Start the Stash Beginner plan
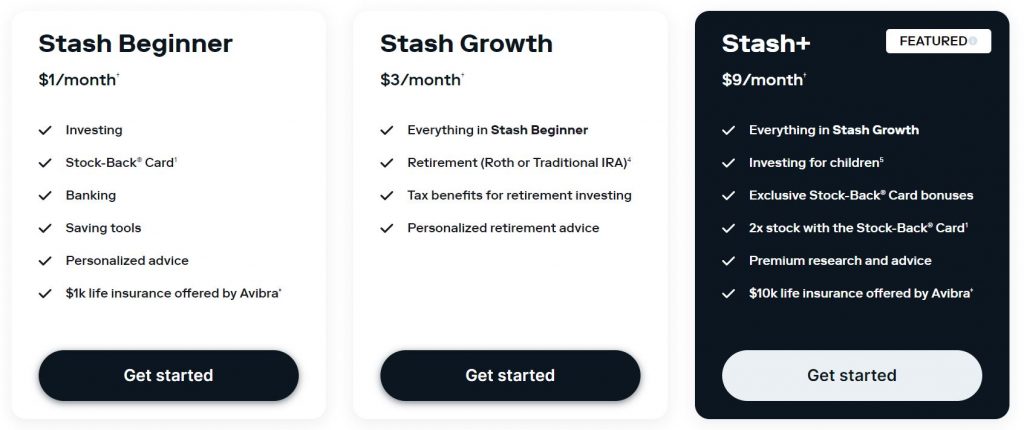Screen dimensions: 1024x430 click(168, 375)
